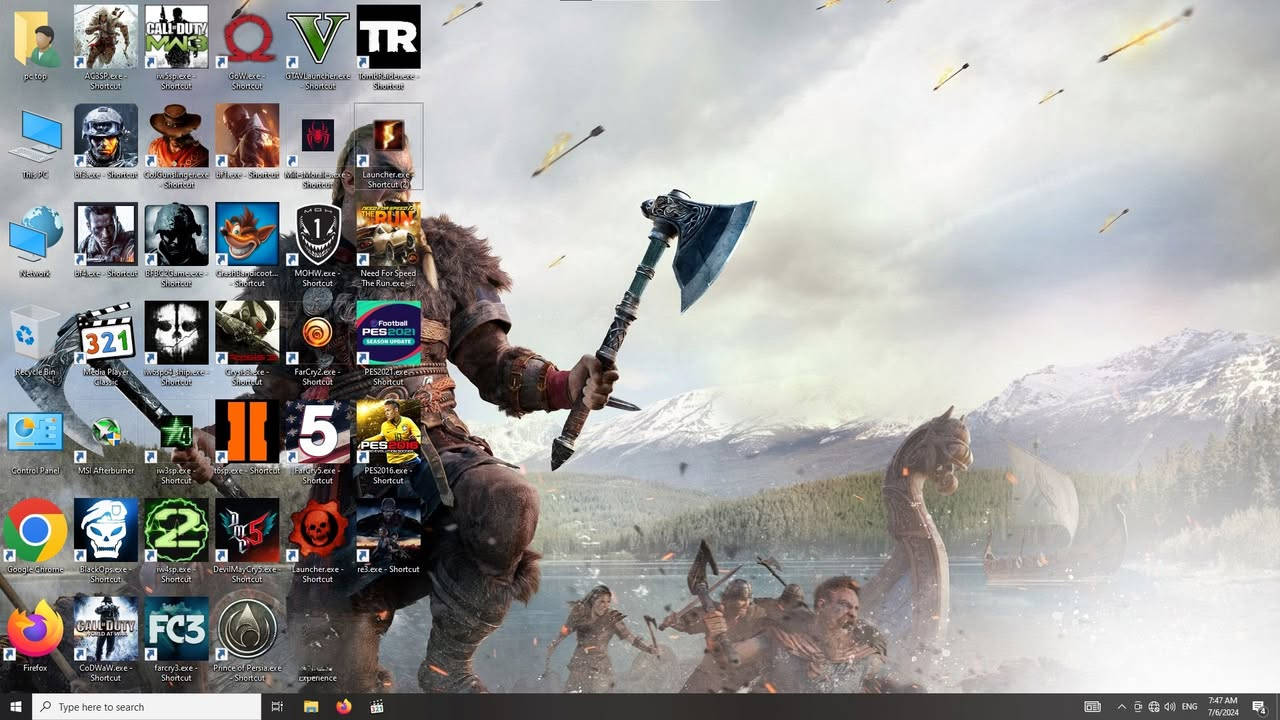This screenshot has width=1280, height=720.
Task: Select the DevilMayCry5.exe shortcut
Action: 247,541
